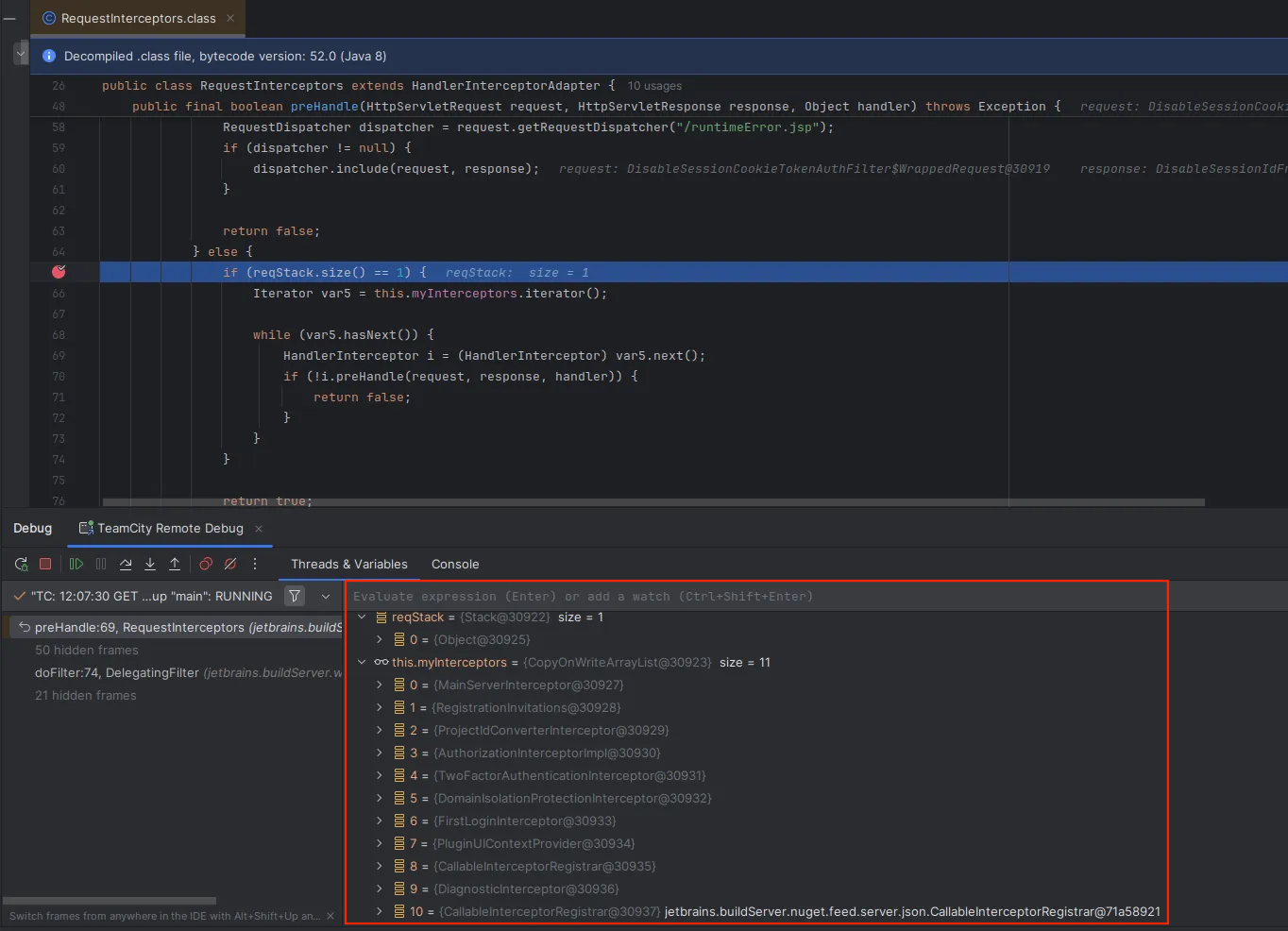Select the reqStack variable row
The height and width of the screenshot is (931, 1288).
point(757,617)
